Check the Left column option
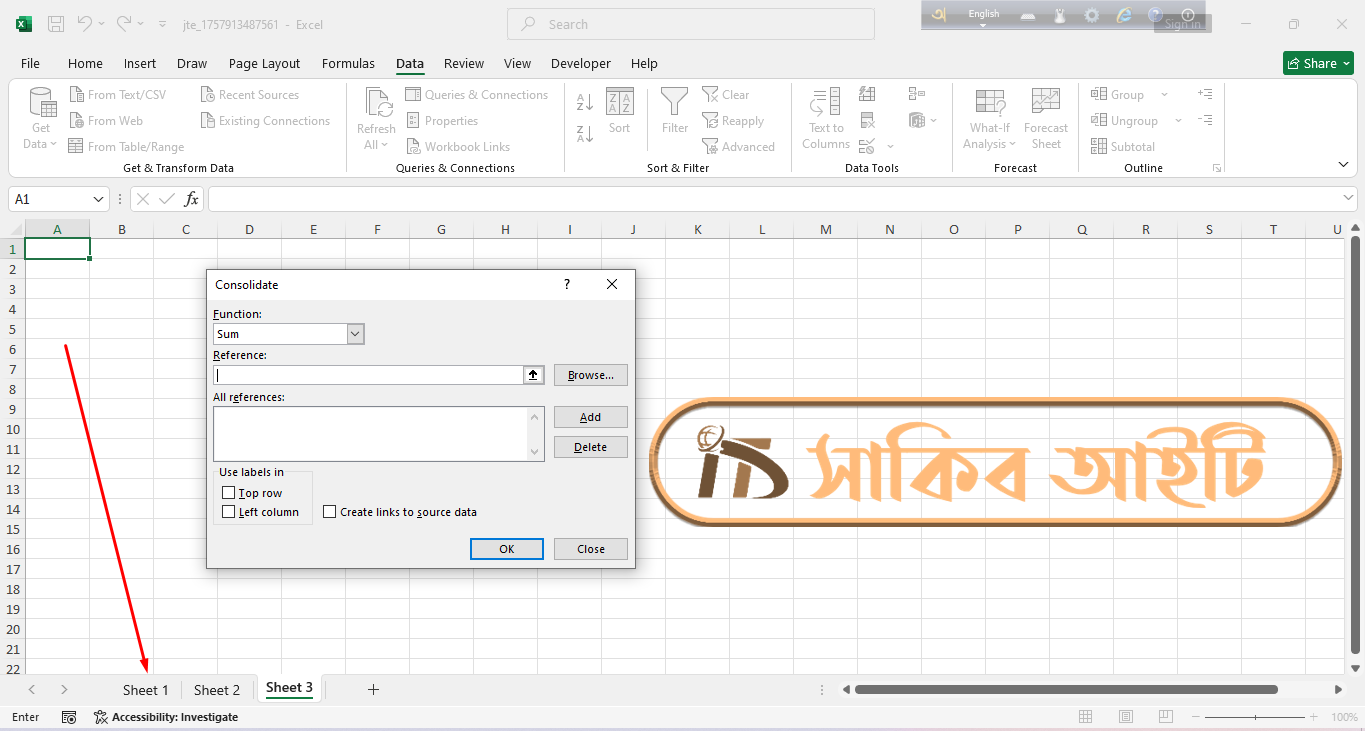Screen dimensions: 1365x731 point(229,512)
